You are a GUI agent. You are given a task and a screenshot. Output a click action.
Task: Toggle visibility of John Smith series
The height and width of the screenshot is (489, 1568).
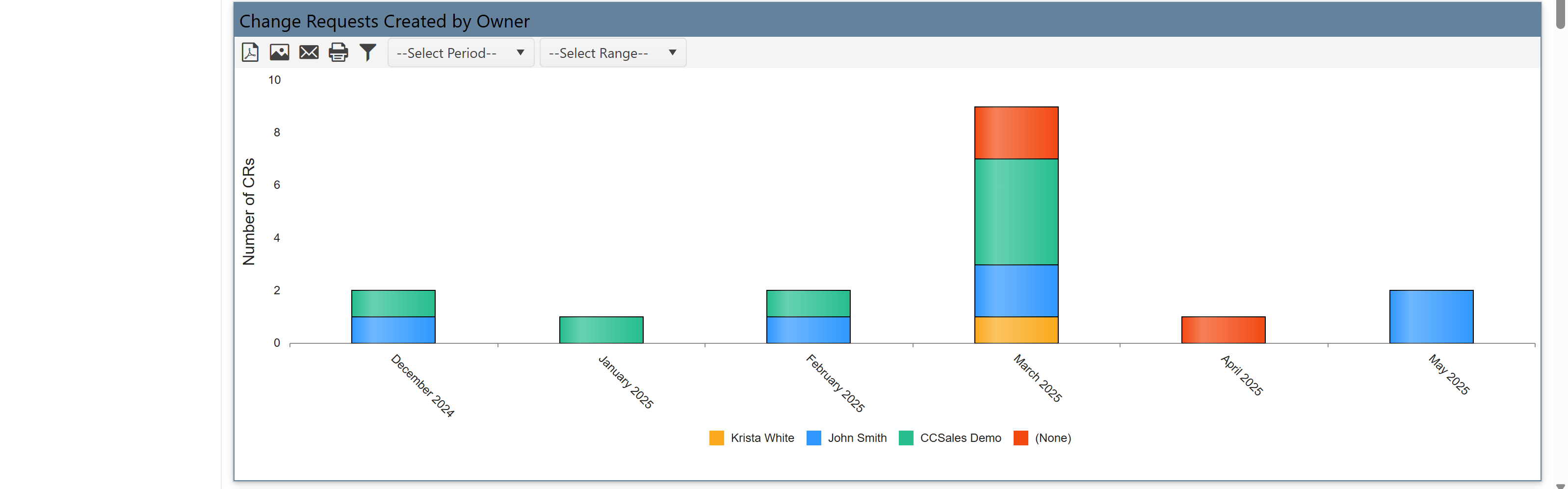[858, 438]
